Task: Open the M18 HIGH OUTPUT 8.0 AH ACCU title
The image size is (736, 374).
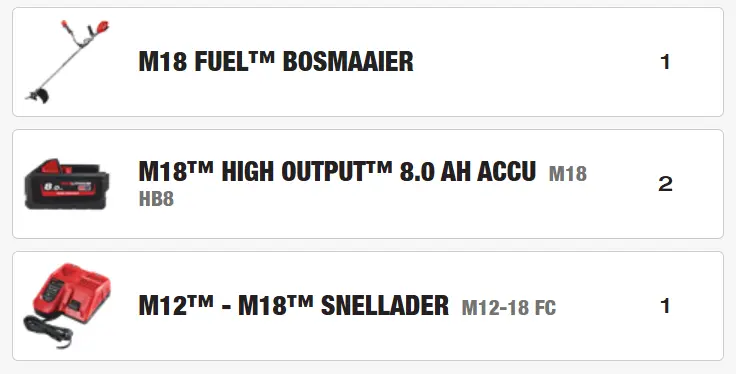Action: coord(337,171)
